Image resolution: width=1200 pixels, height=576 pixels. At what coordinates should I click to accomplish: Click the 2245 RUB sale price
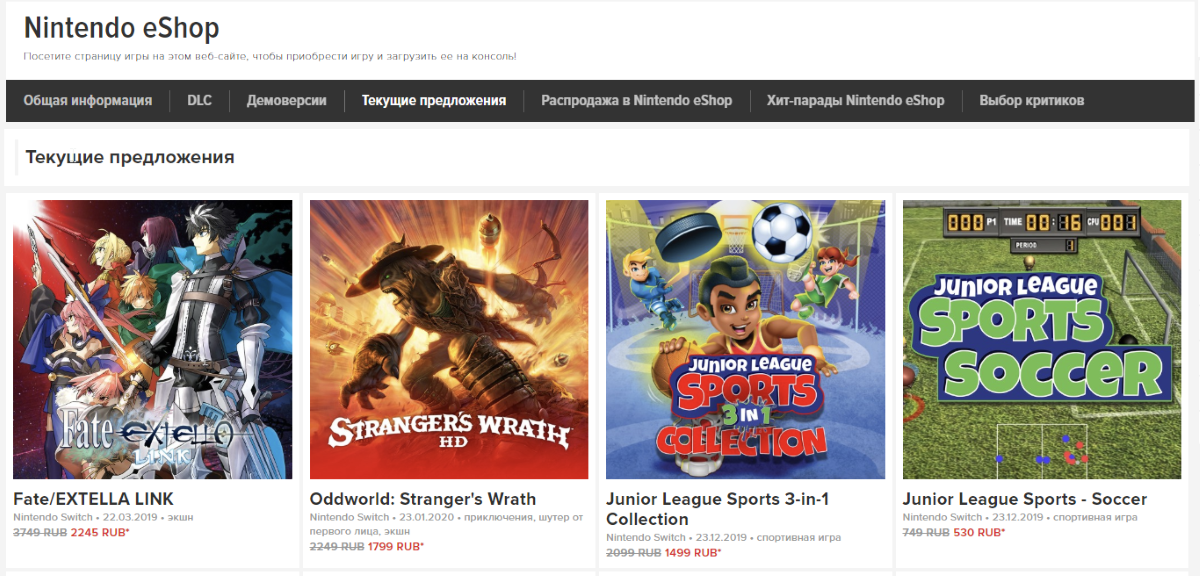101,532
